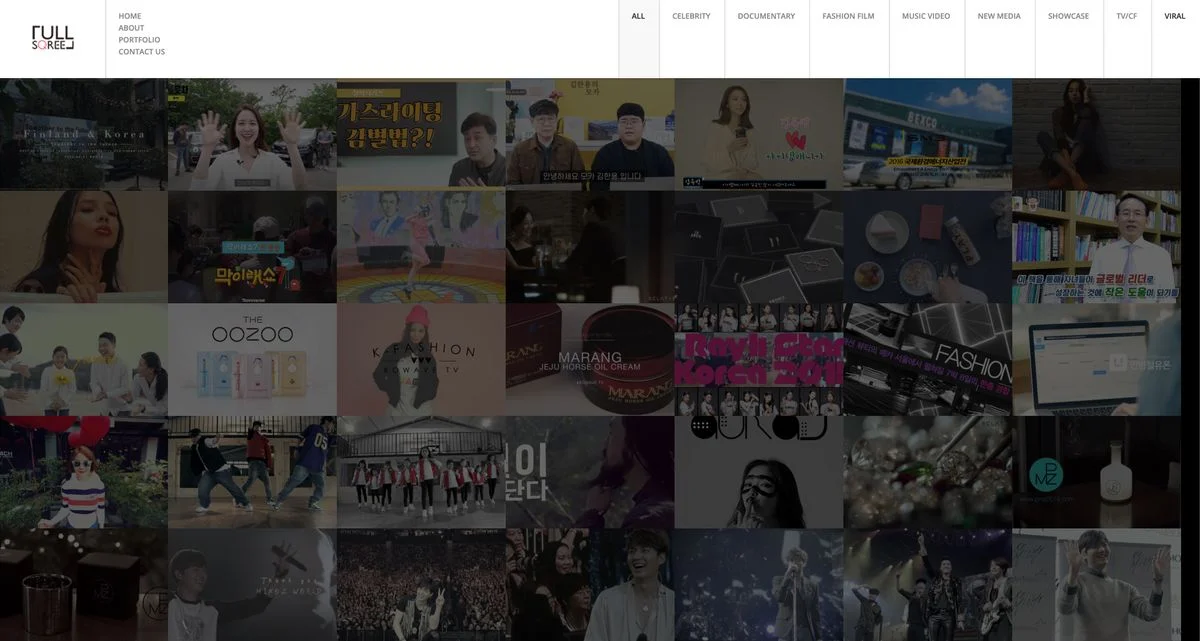
Task: Open the Finland & Korea video thumbnail
Action: click(x=84, y=134)
